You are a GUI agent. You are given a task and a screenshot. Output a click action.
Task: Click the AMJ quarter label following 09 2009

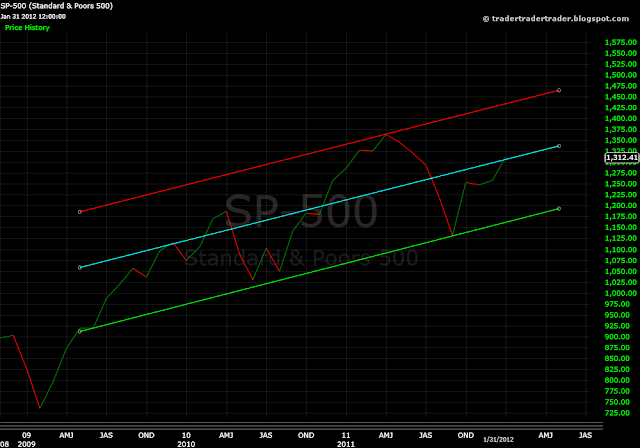(66, 435)
